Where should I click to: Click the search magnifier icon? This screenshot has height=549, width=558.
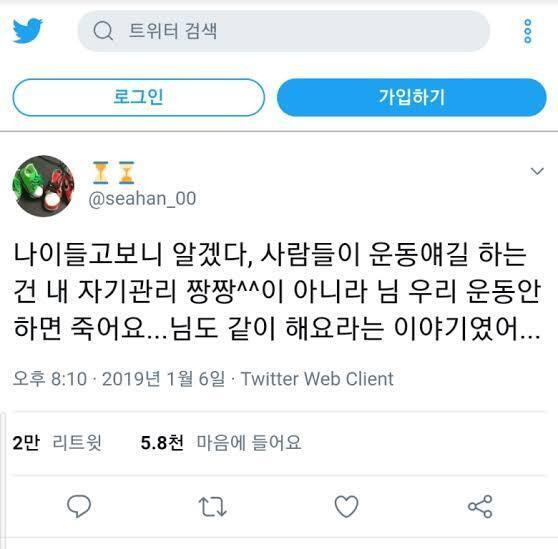pos(103,31)
